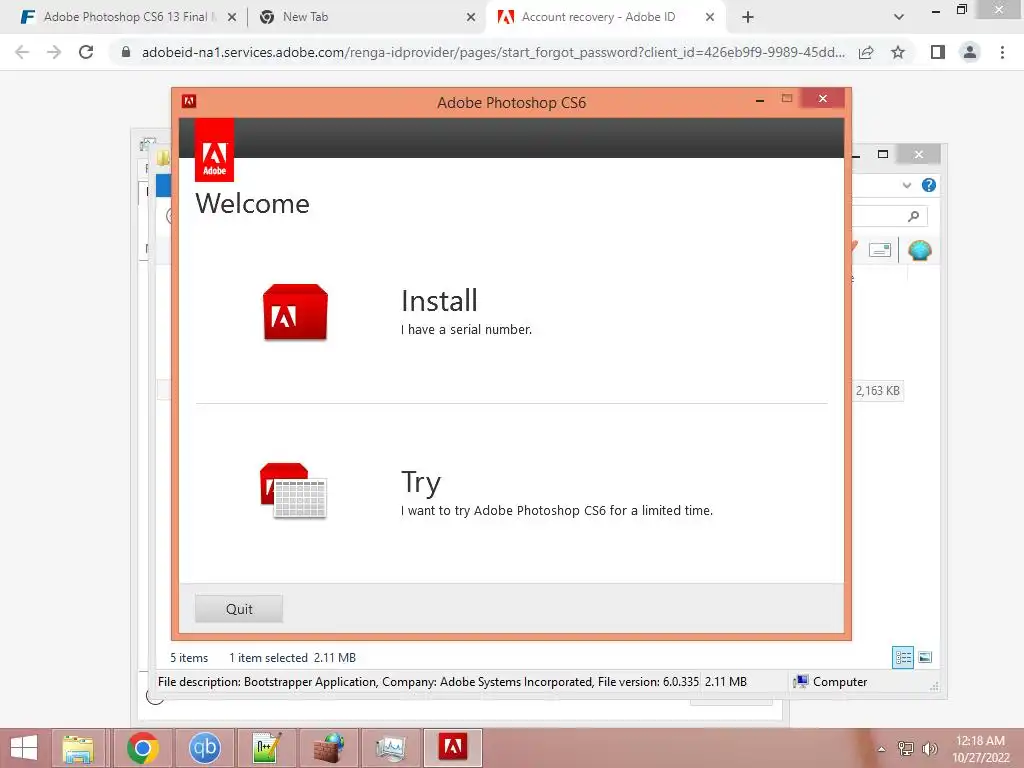Viewport: 1024px width, 768px height.
Task: Open a new browser tab with plus
Action: [x=748, y=18]
